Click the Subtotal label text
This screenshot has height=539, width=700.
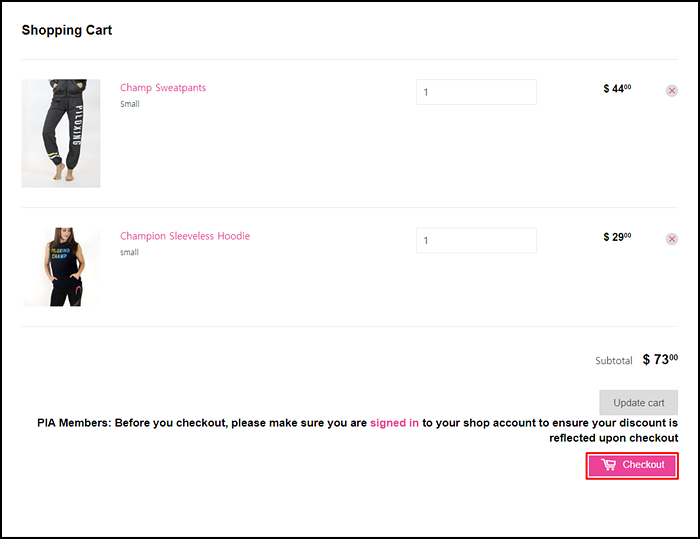(x=614, y=361)
